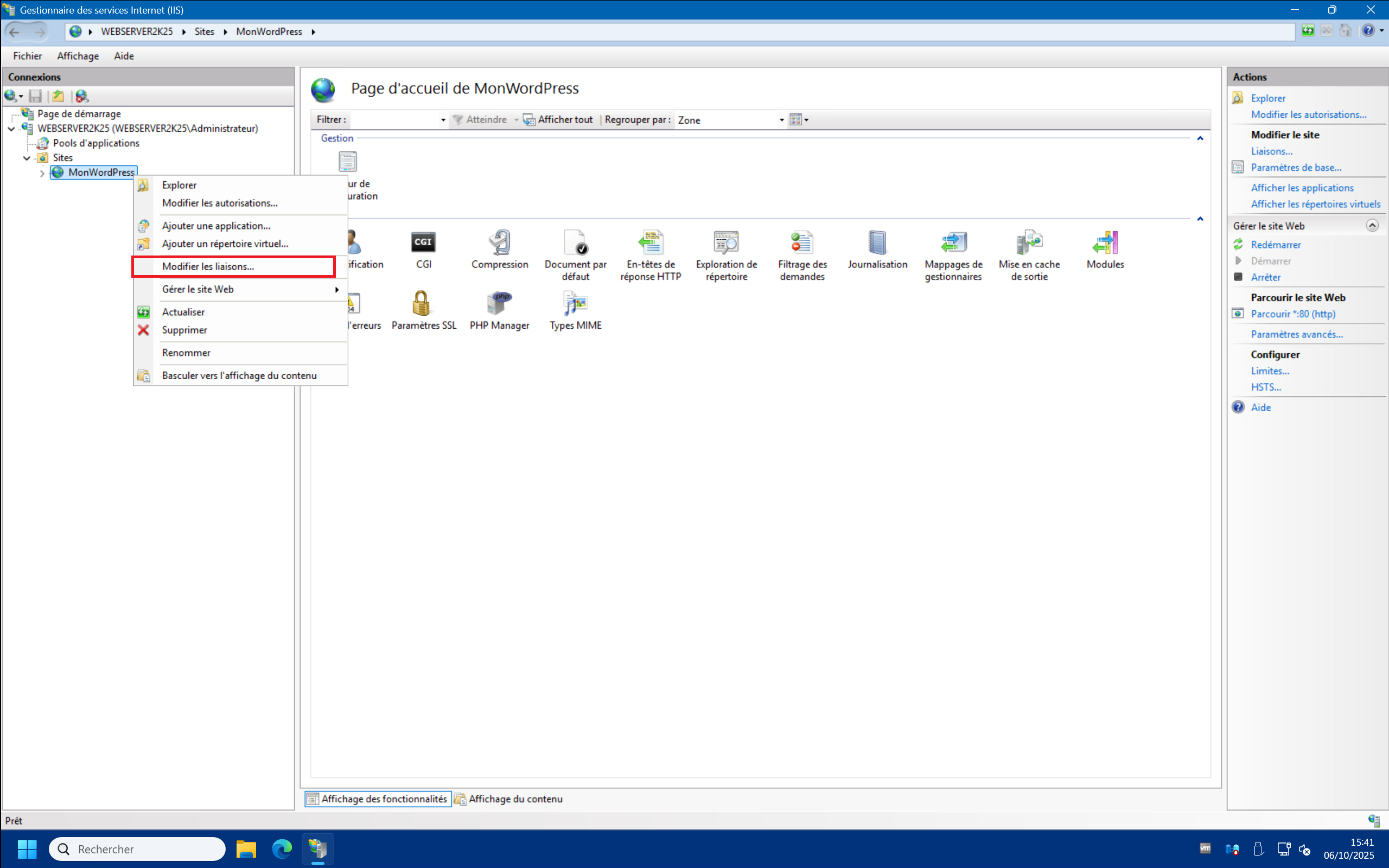Open the CGI feature icon
Image resolution: width=1389 pixels, height=868 pixels.
point(423,244)
